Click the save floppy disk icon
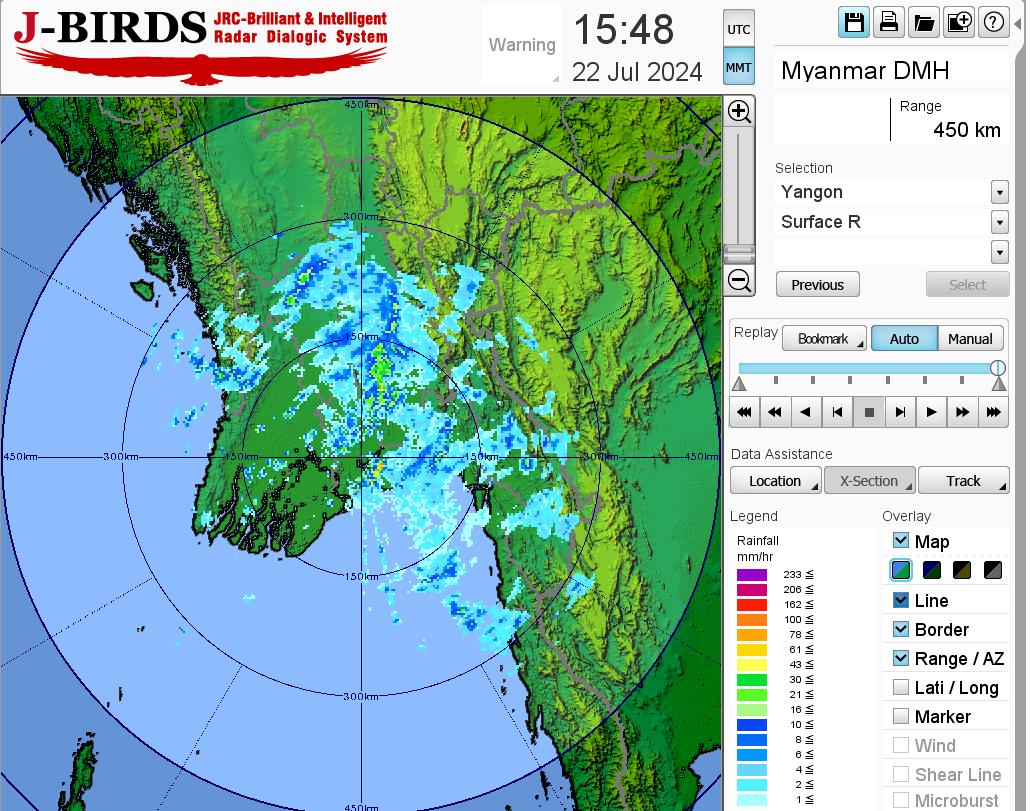 854,23
